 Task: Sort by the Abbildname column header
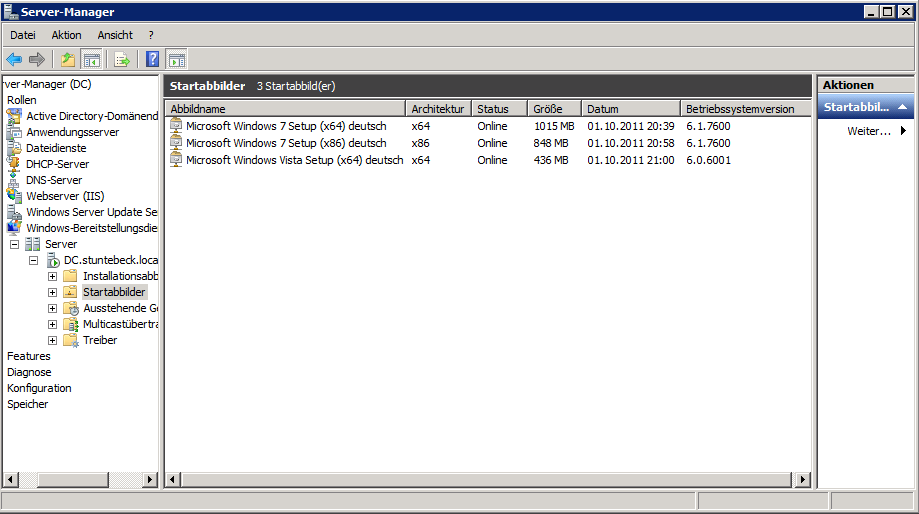(x=285, y=108)
